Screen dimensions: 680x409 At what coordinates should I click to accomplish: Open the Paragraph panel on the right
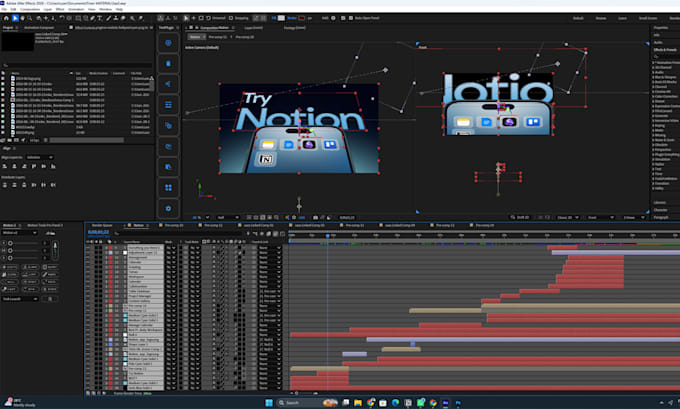(x=661, y=217)
